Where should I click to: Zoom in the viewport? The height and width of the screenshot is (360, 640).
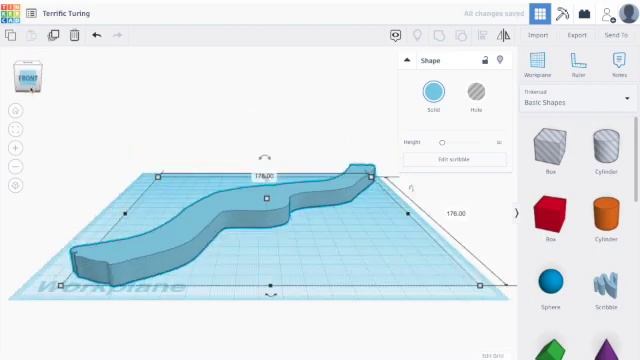(16, 148)
